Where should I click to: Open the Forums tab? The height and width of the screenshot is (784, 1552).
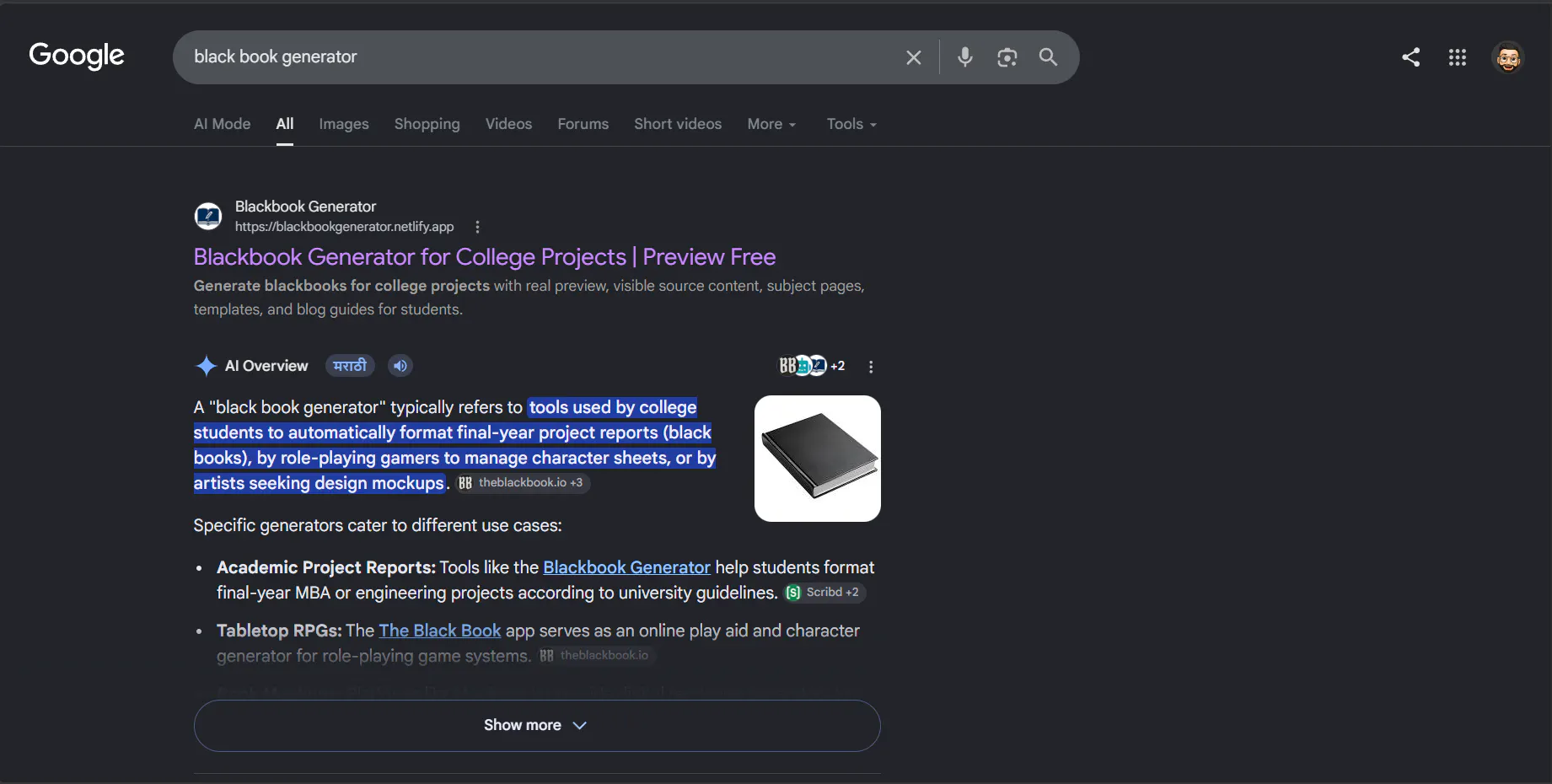point(583,124)
